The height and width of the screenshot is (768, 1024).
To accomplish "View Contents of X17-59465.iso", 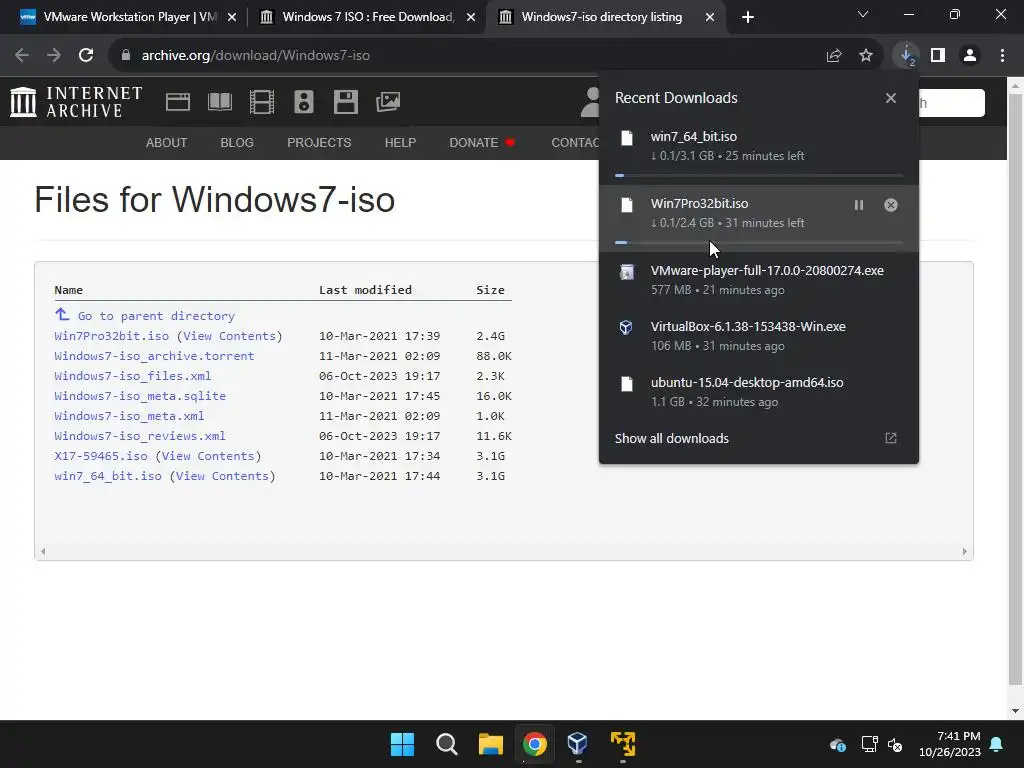I will click(x=208, y=456).
